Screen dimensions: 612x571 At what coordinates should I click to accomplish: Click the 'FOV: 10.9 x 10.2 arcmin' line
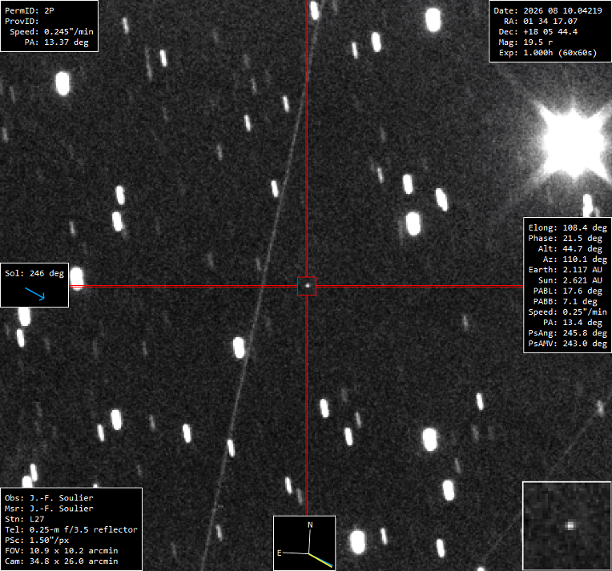tap(62, 551)
